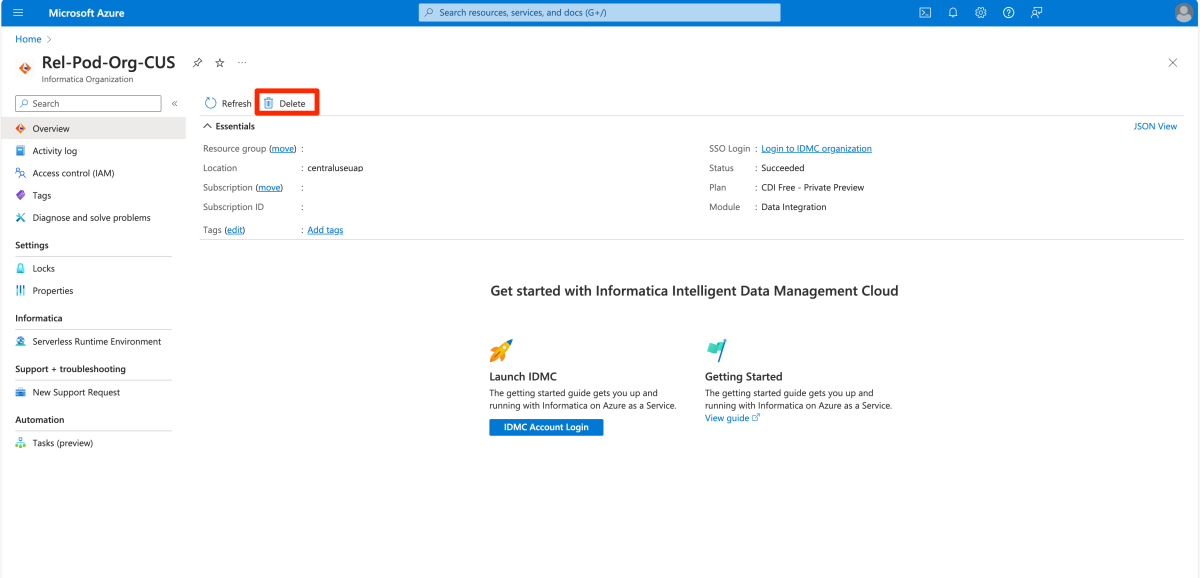Open the feedback icon in the top bar

(1036, 12)
